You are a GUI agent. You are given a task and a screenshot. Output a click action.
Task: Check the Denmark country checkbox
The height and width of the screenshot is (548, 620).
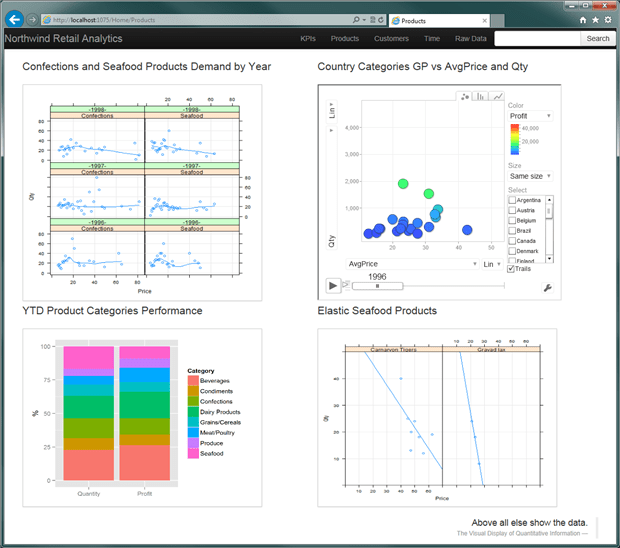click(512, 251)
